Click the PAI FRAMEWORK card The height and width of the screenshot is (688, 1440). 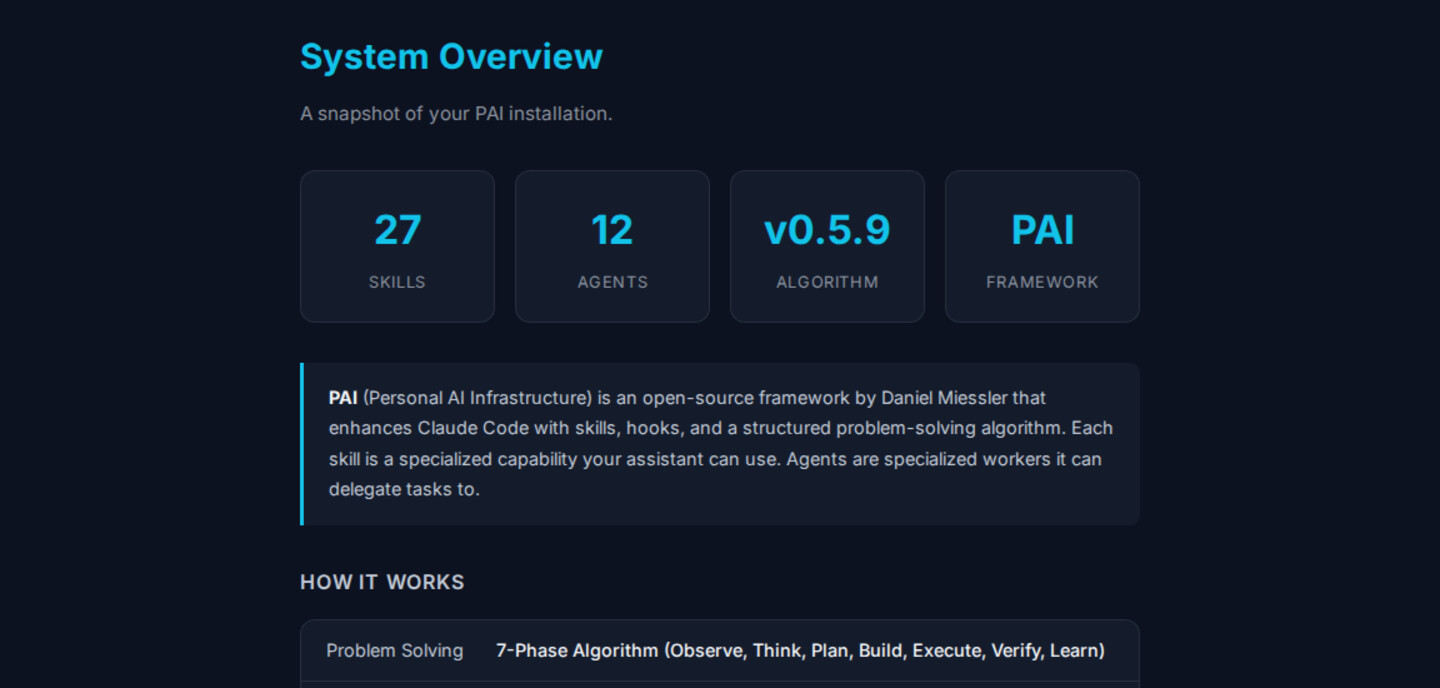pyautogui.click(x=1042, y=246)
